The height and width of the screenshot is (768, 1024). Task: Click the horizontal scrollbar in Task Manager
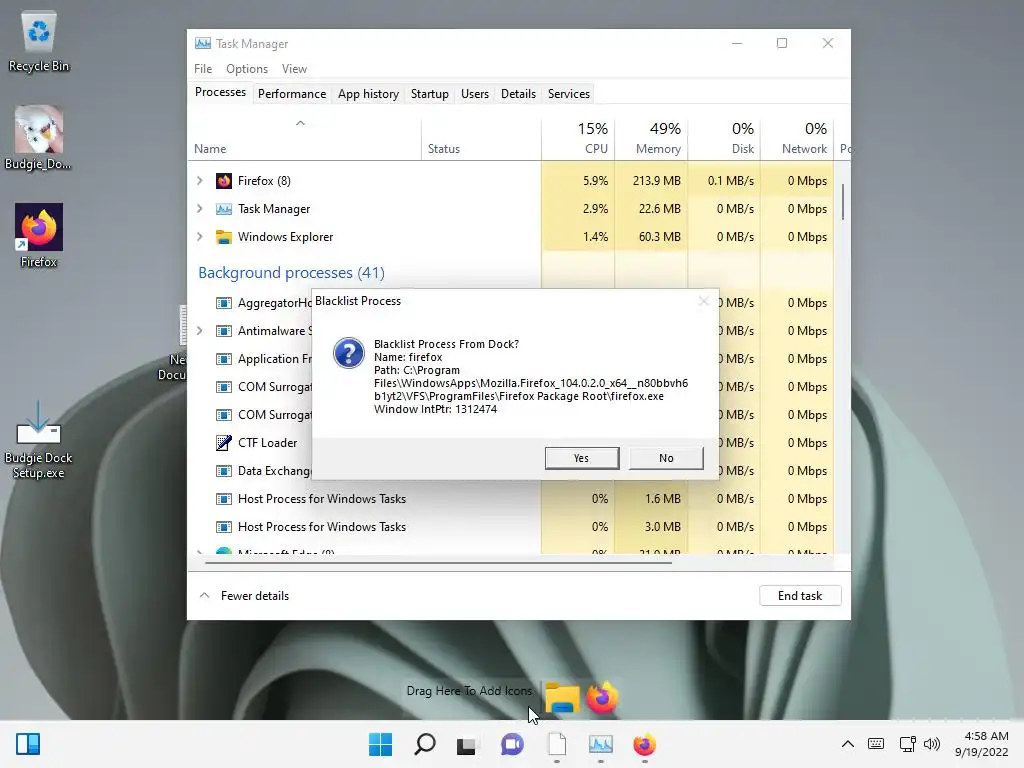[x=438, y=562]
